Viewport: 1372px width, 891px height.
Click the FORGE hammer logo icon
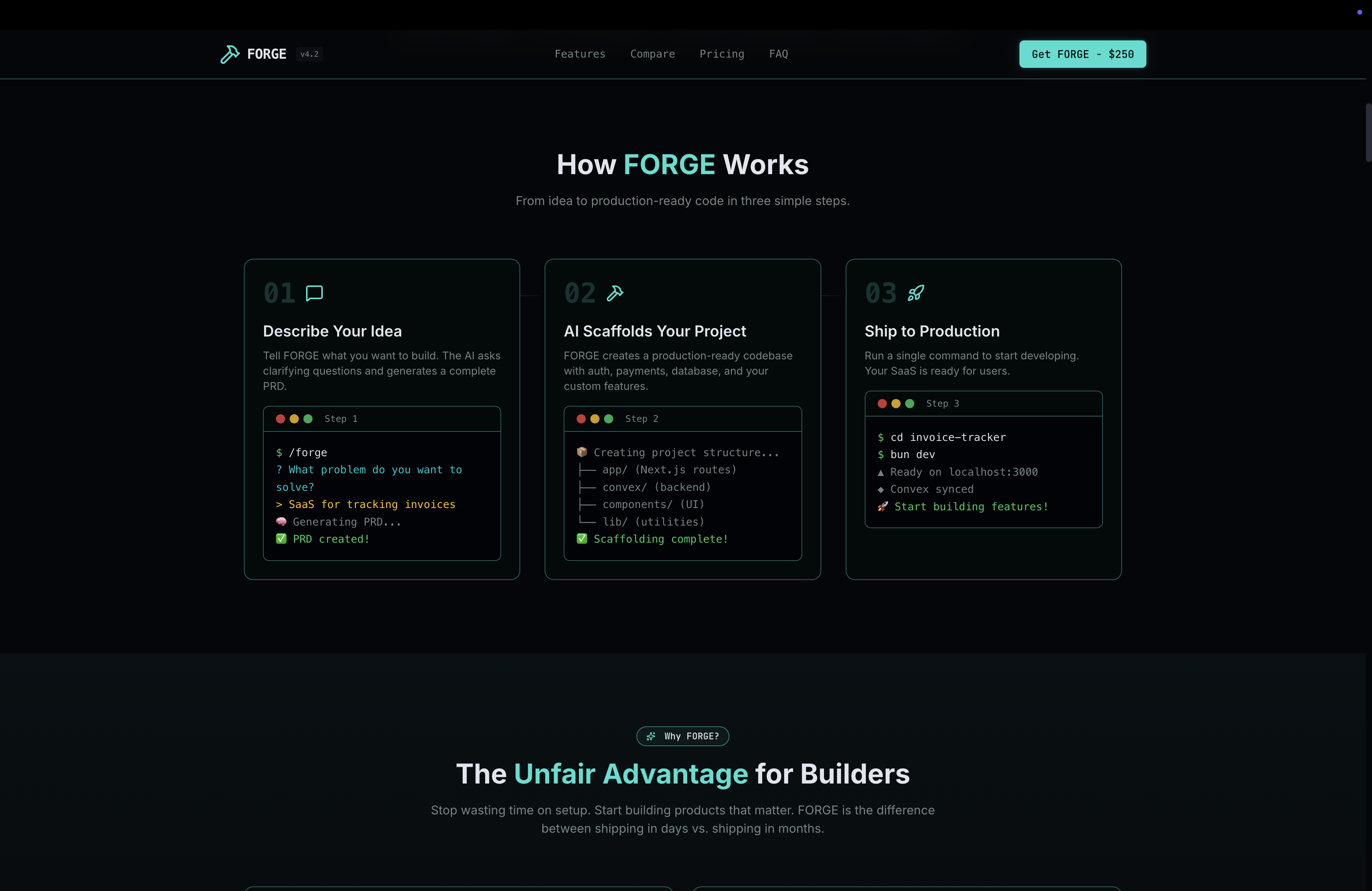pyautogui.click(x=230, y=54)
